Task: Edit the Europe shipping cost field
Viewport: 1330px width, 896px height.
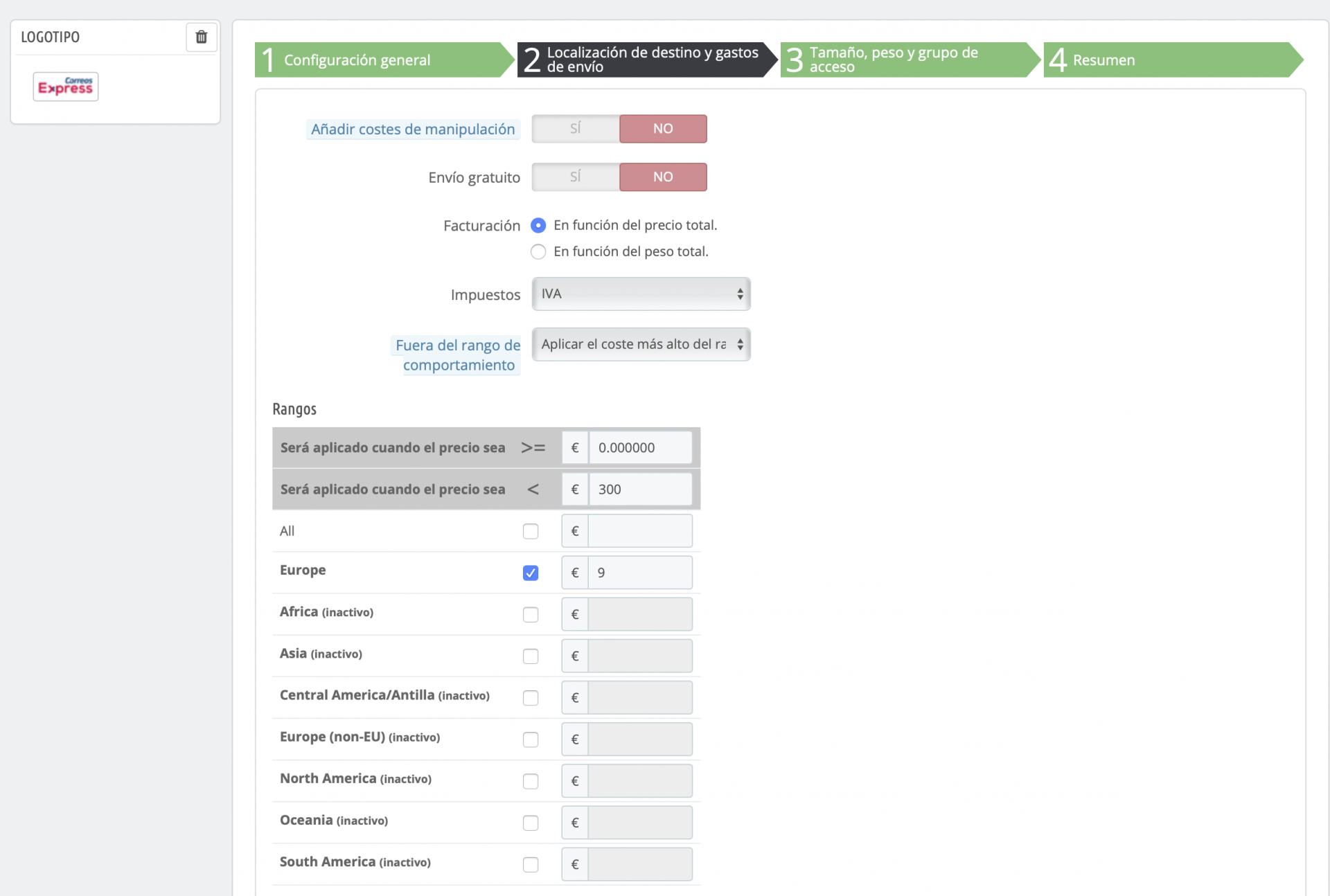Action: tap(640, 573)
